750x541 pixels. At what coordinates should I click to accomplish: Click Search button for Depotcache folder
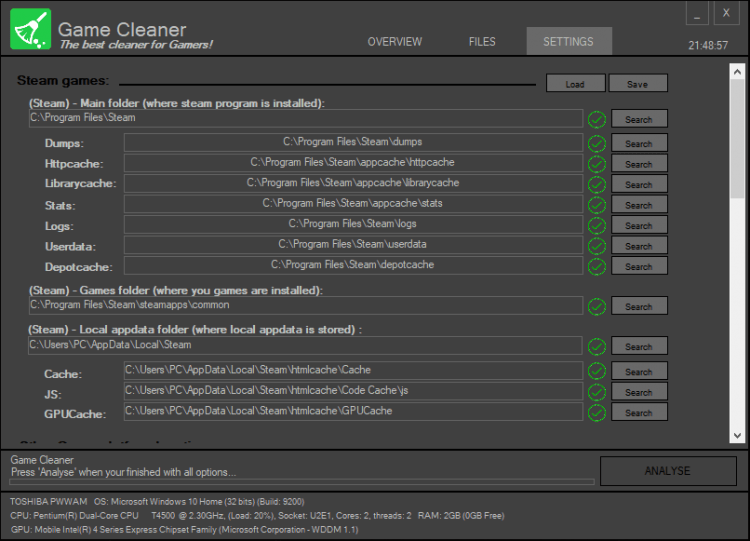pyautogui.click(x=638, y=266)
